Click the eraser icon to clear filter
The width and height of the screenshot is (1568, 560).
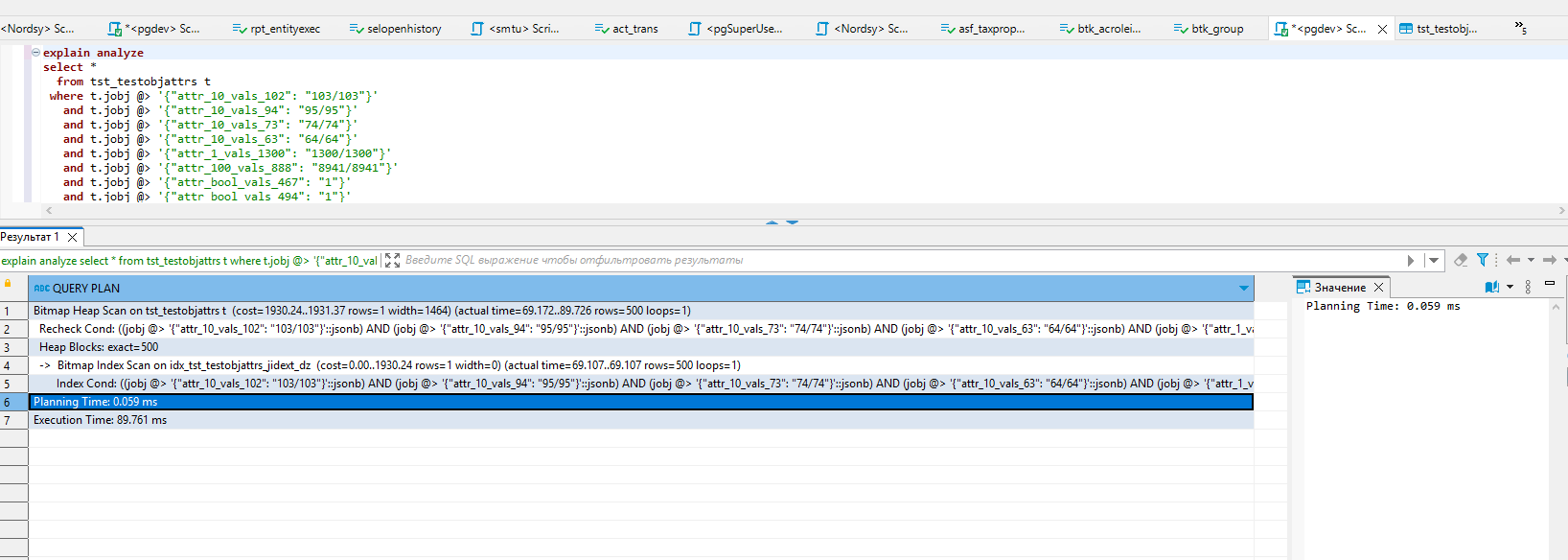1461,260
